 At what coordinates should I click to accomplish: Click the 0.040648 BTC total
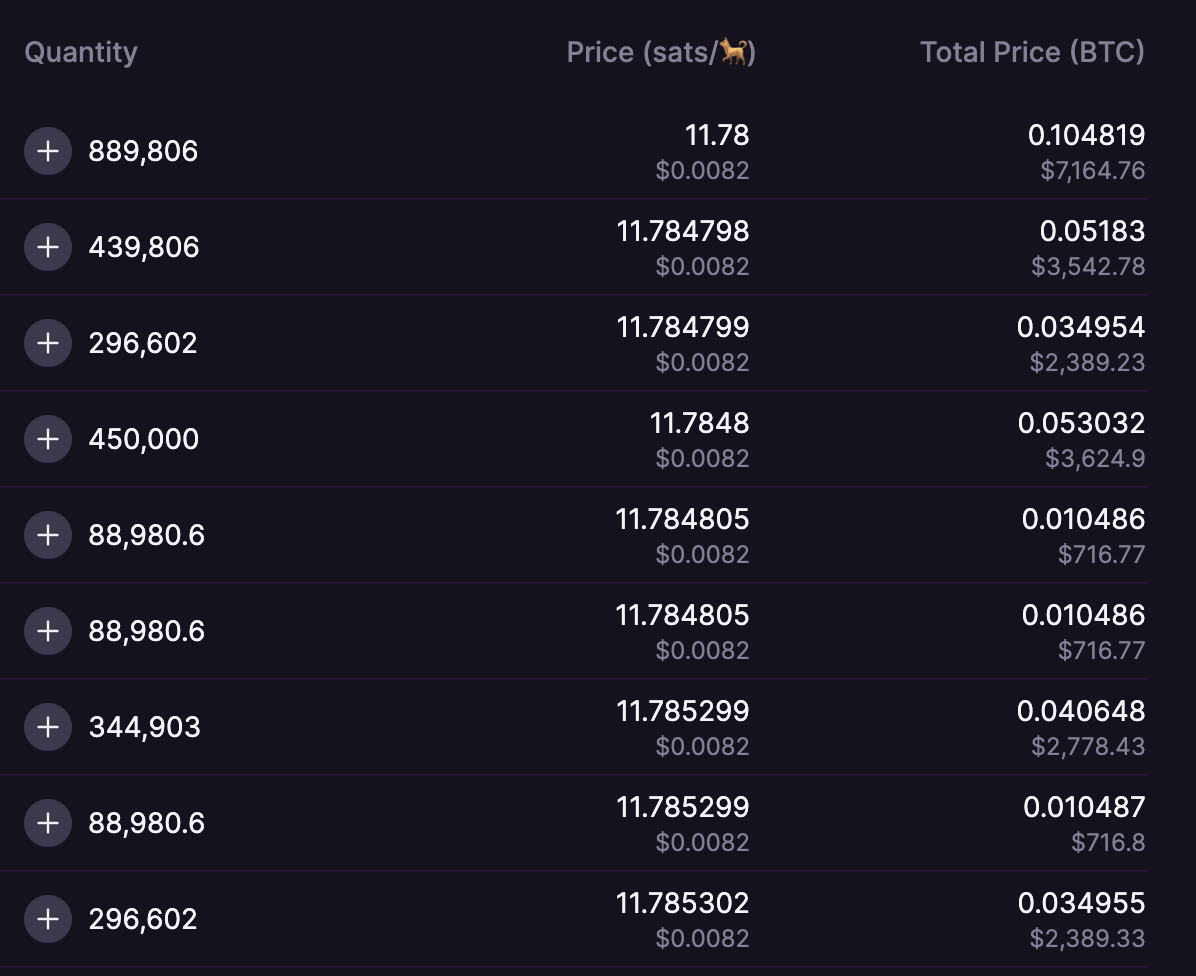pos(1081,711)
